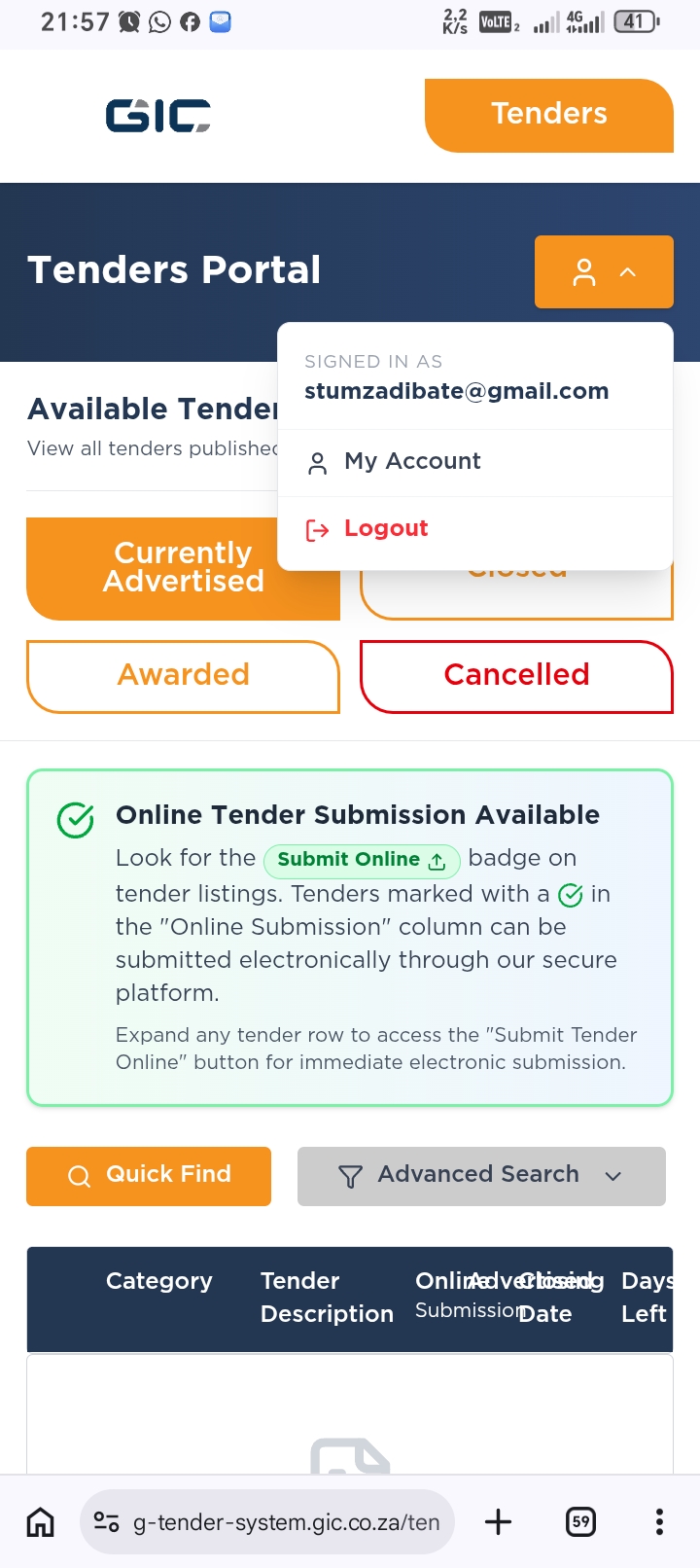
Task: Sort by the Tender Description column header
Action: point(327,1298)
